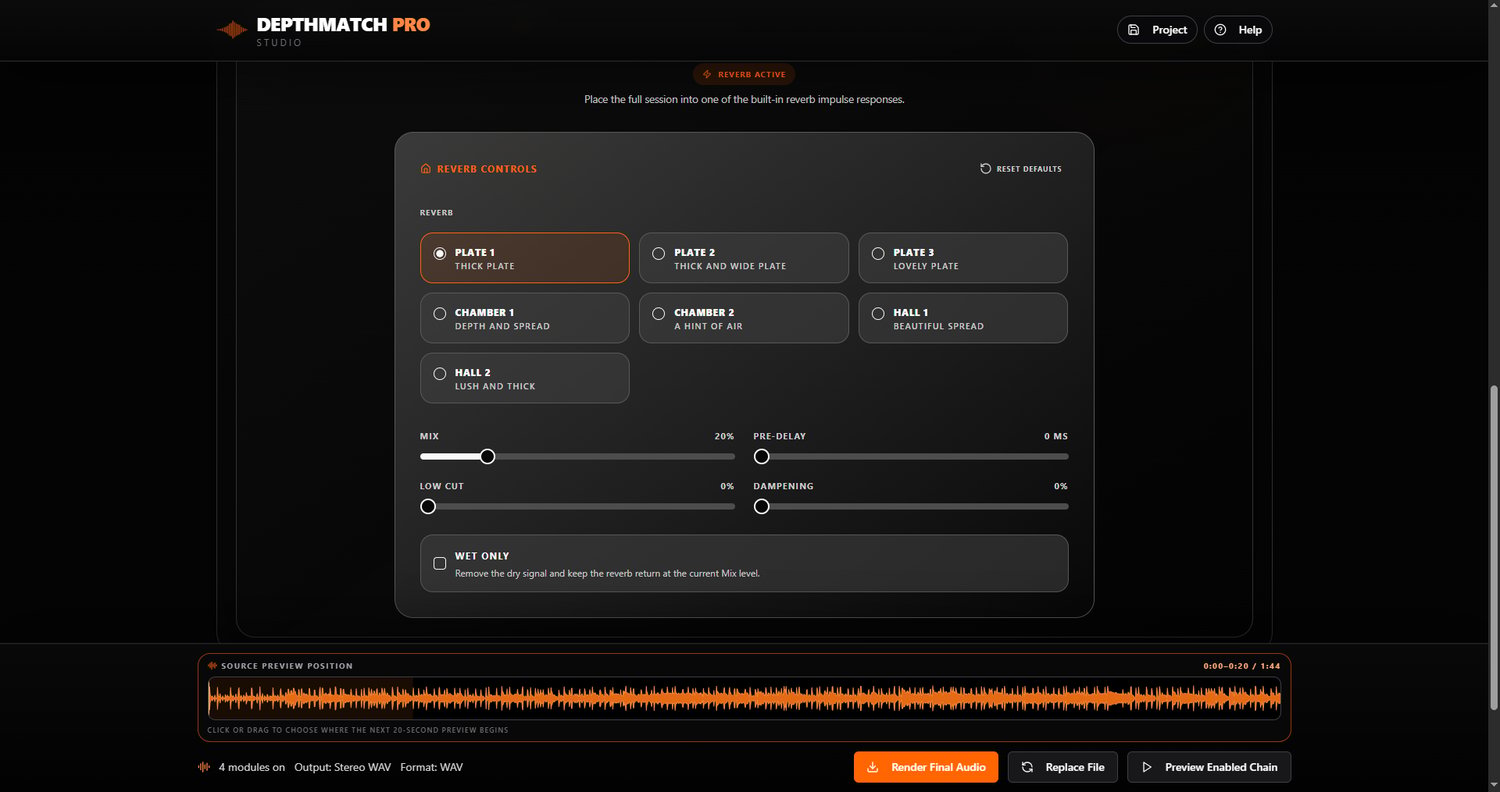Screen dimensions: 1500x792
Task: Click the download icon in Render Final Audio
Action: [x=872, y=767]
